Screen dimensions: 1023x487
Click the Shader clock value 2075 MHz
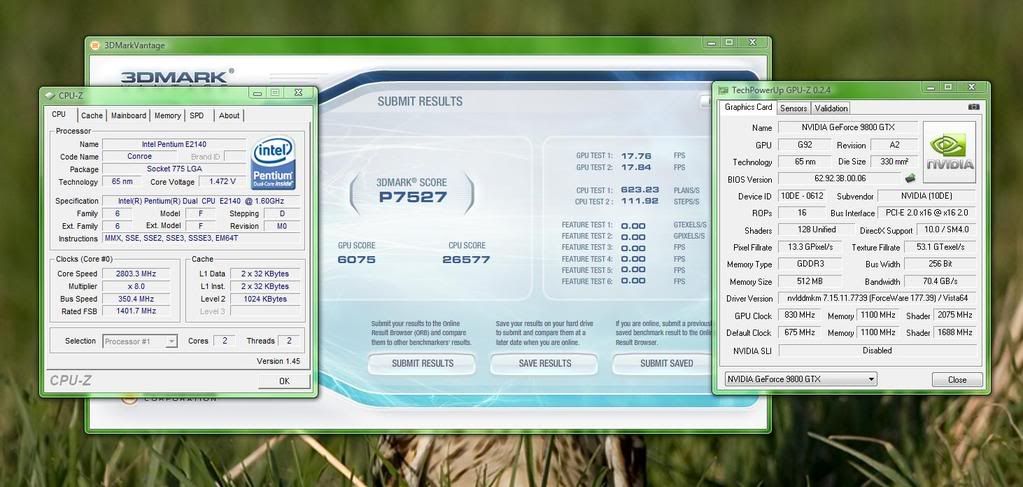(x=956, y=315)
